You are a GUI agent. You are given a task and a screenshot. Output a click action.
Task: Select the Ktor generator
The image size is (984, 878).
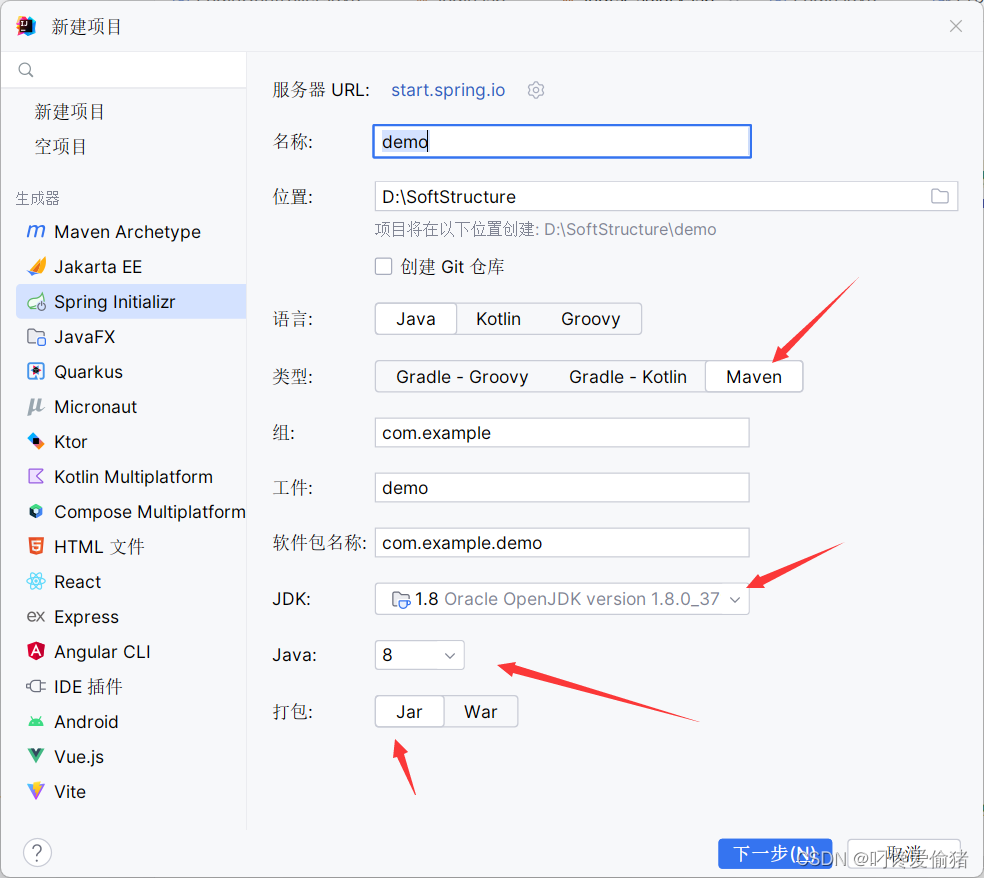(x=70, y=441)
